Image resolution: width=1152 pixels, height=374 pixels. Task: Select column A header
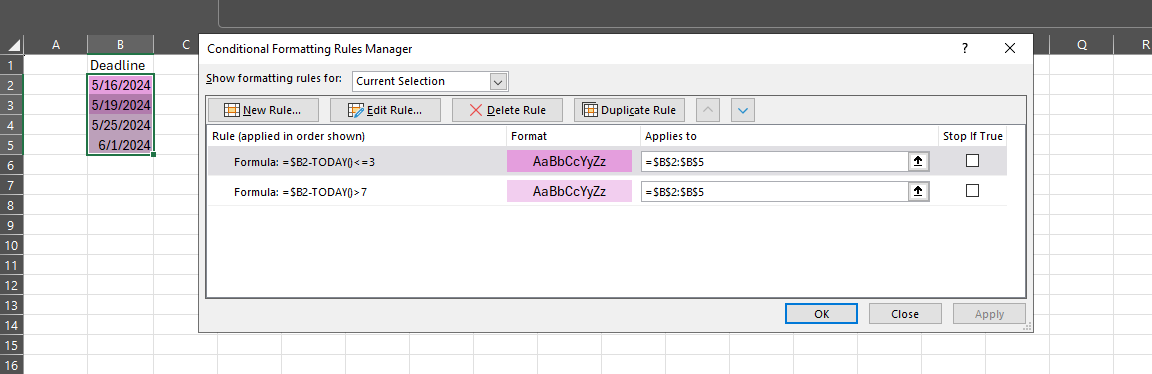click(56, 45)
